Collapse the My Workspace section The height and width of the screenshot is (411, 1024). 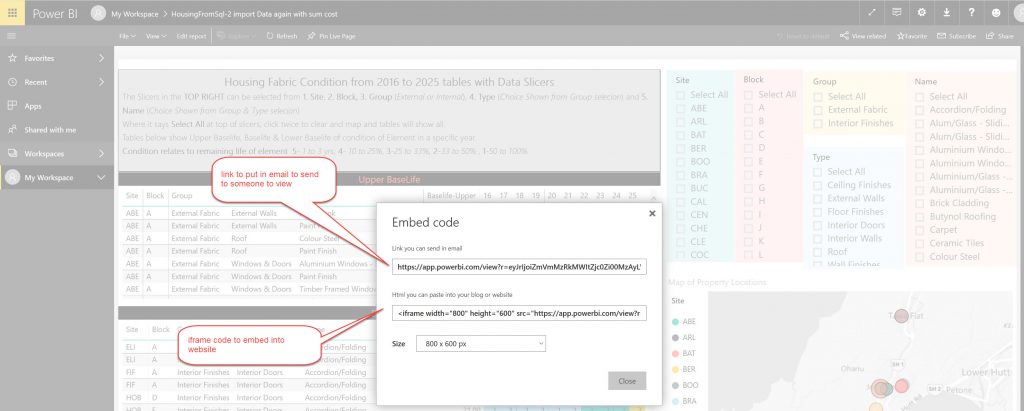click(102, 177)
